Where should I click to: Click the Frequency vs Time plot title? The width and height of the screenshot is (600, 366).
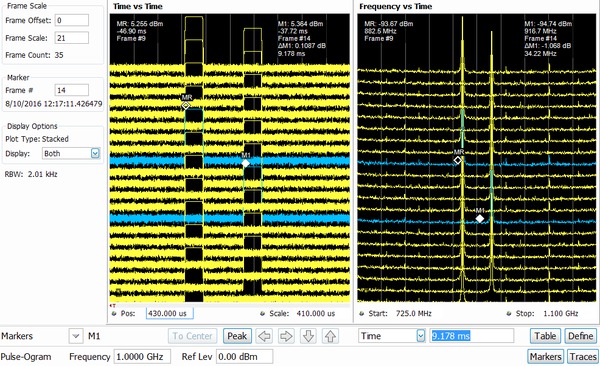click(396, 6)
